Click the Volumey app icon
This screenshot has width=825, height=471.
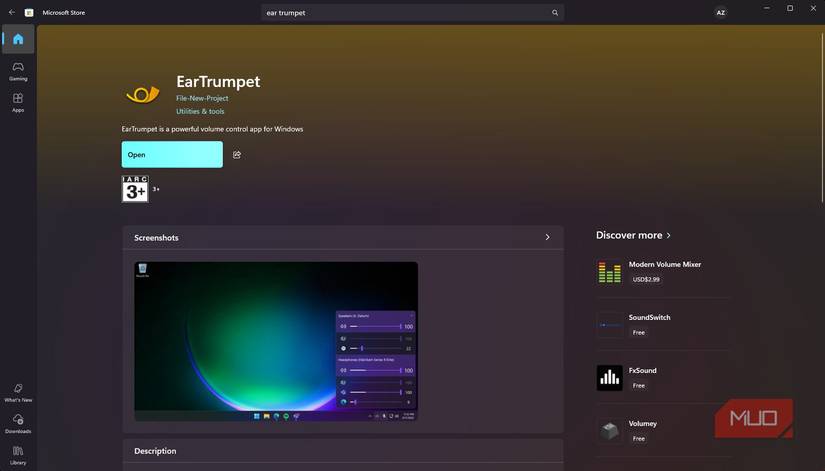[609, 431]
